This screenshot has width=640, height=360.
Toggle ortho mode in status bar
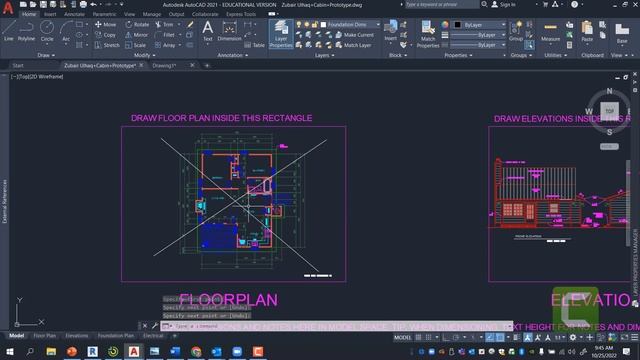(446, 338)
